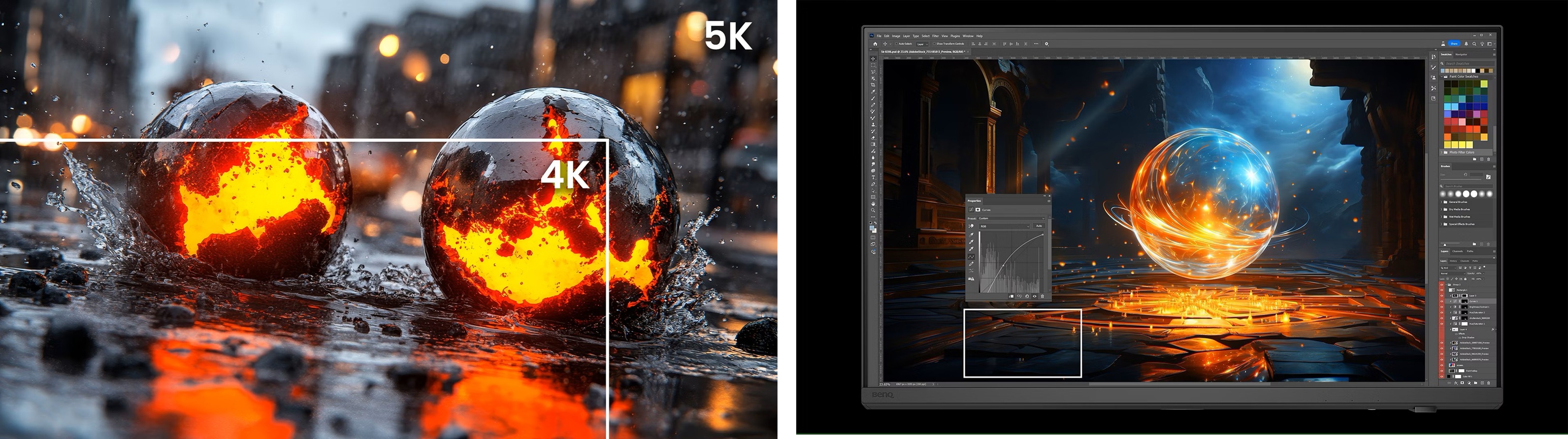Select the Horizontal Type tool
This screenshot has width=1568, height=439.
pyautogui.click(x=873, y=178)
